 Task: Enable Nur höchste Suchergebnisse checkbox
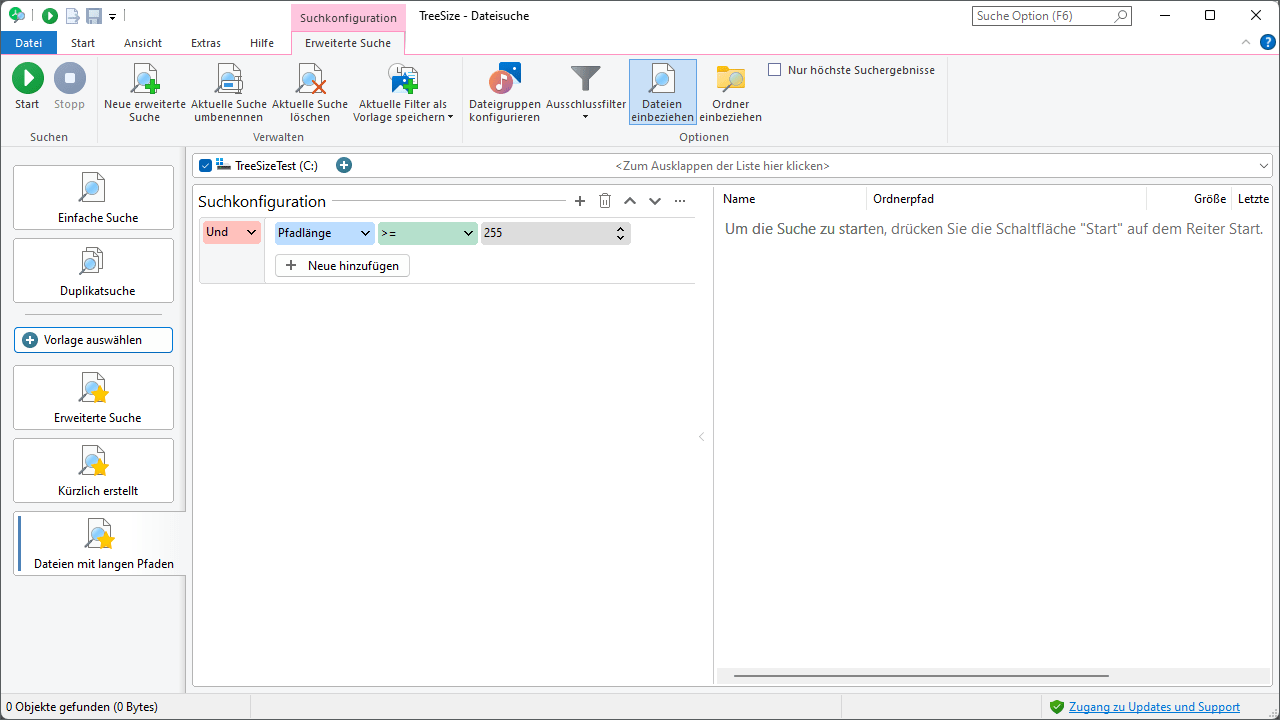click(x=775, y=70)
